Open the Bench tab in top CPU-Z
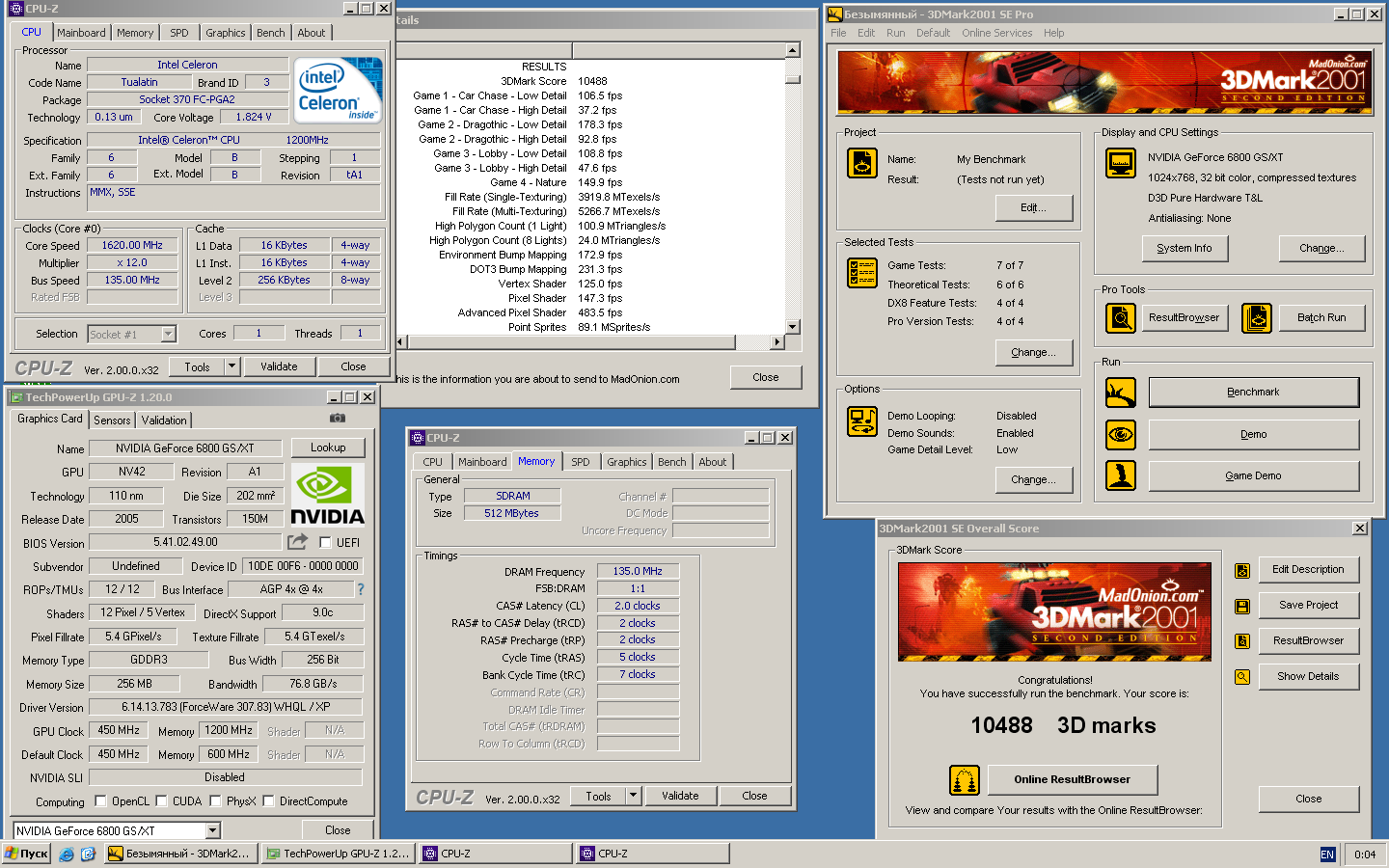1389x868 pixels. (x=270, y=33)
